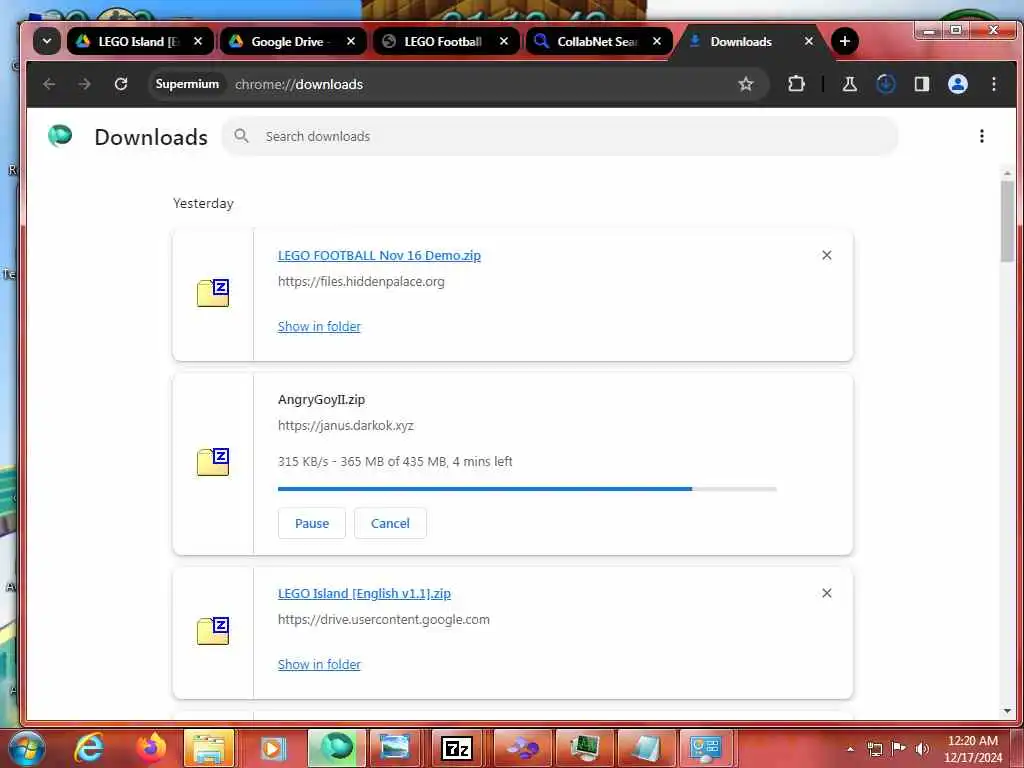This screenshot has width=1024, height=768.
Task: Open the profile avatar menu
Action: click(x=957, y=84)
